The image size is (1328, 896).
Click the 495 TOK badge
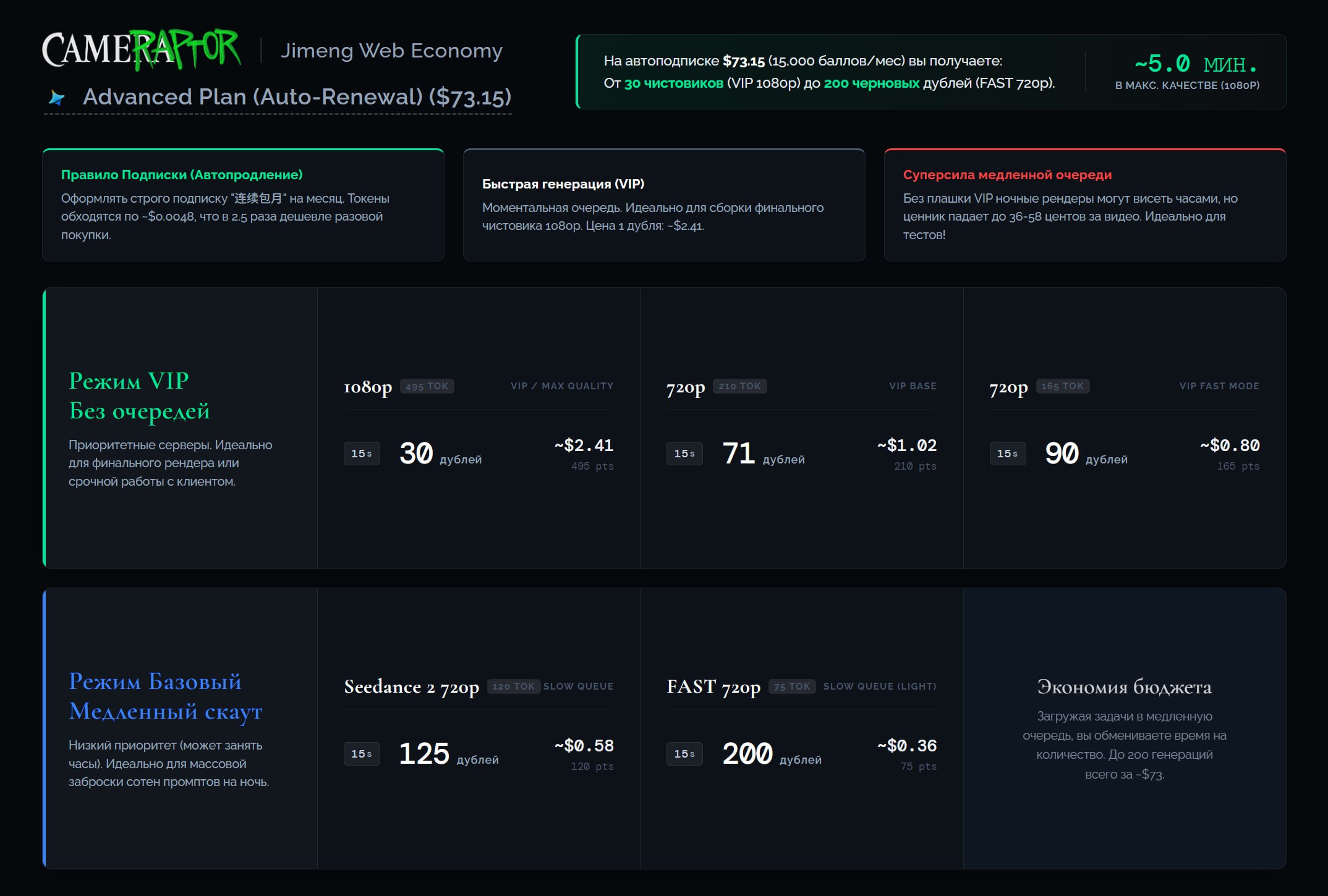click(x=427, y=386)
